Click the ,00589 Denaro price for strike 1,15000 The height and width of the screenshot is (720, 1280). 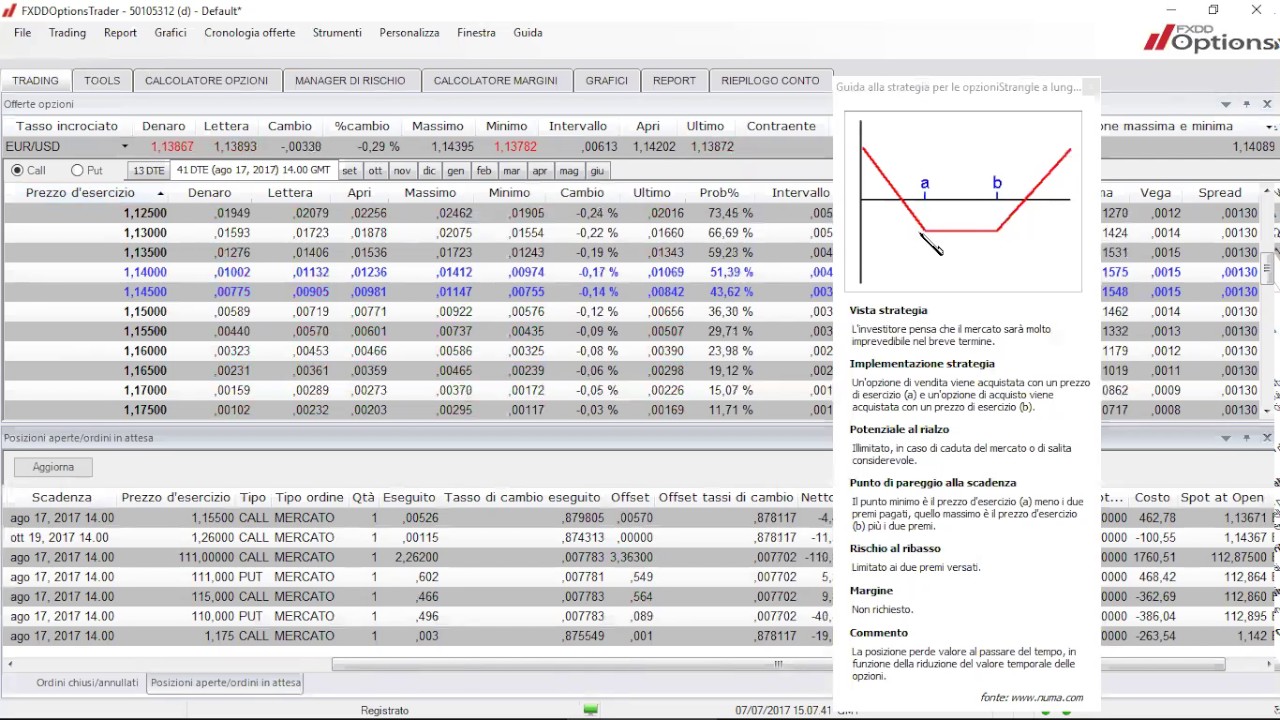coord(232,312)
